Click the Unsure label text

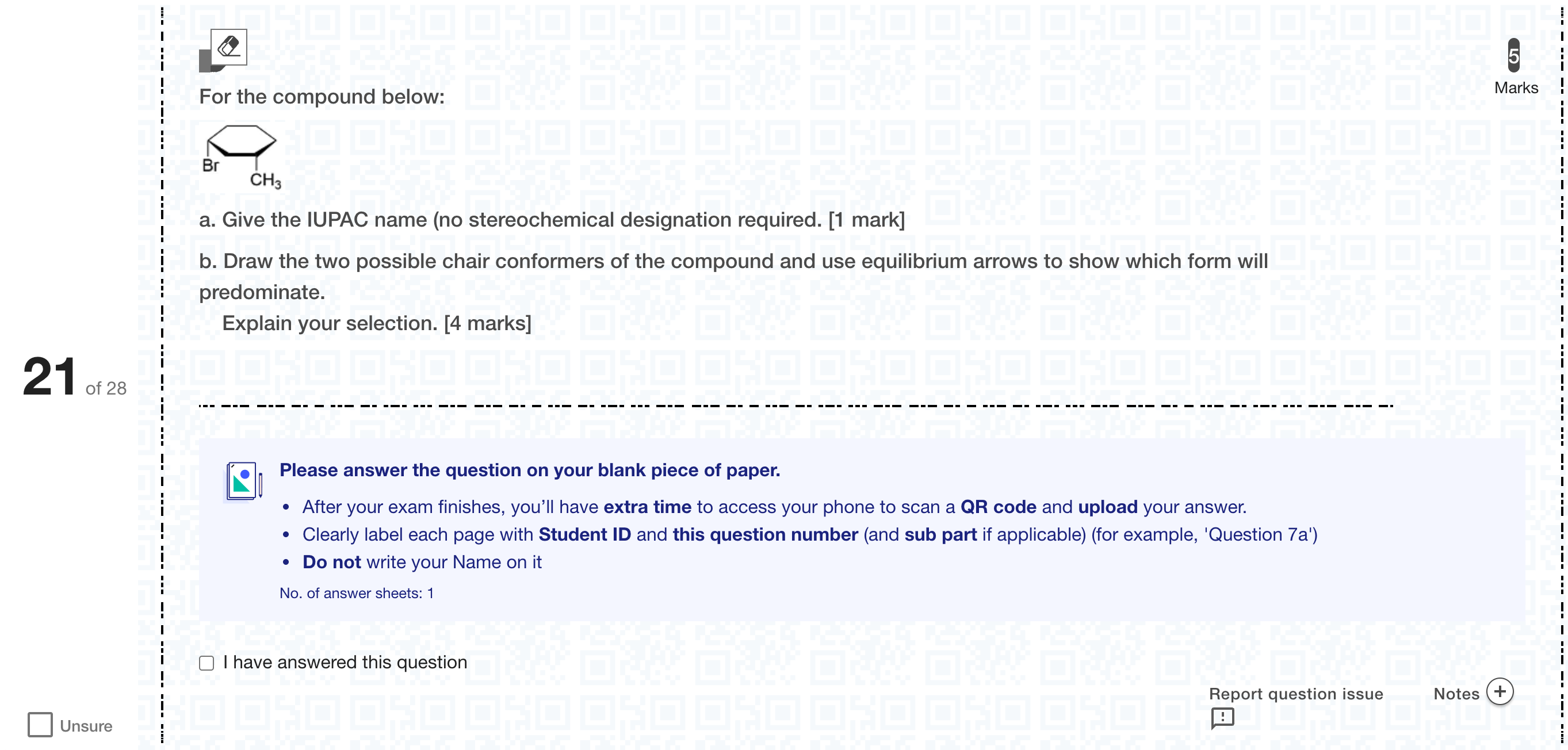86,726
